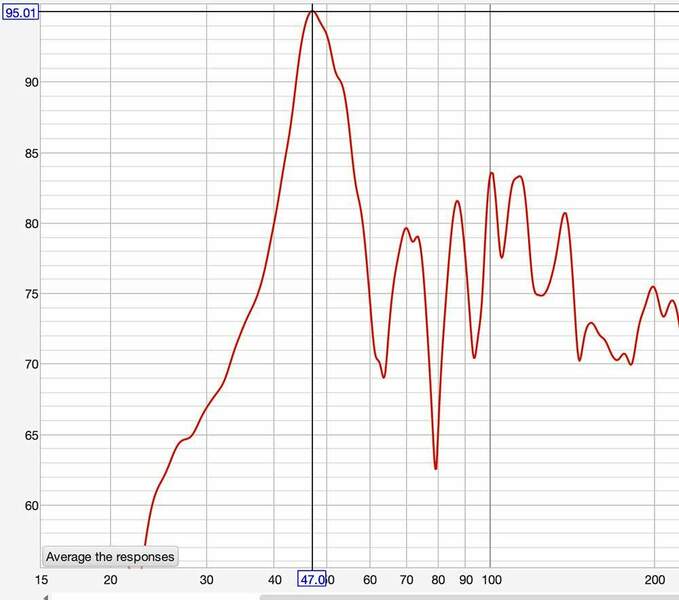Image resolution: width=679 pixels, height=600 pixels.
Task: Click the 200 label on the frequency axis
Action: point(655,579)
